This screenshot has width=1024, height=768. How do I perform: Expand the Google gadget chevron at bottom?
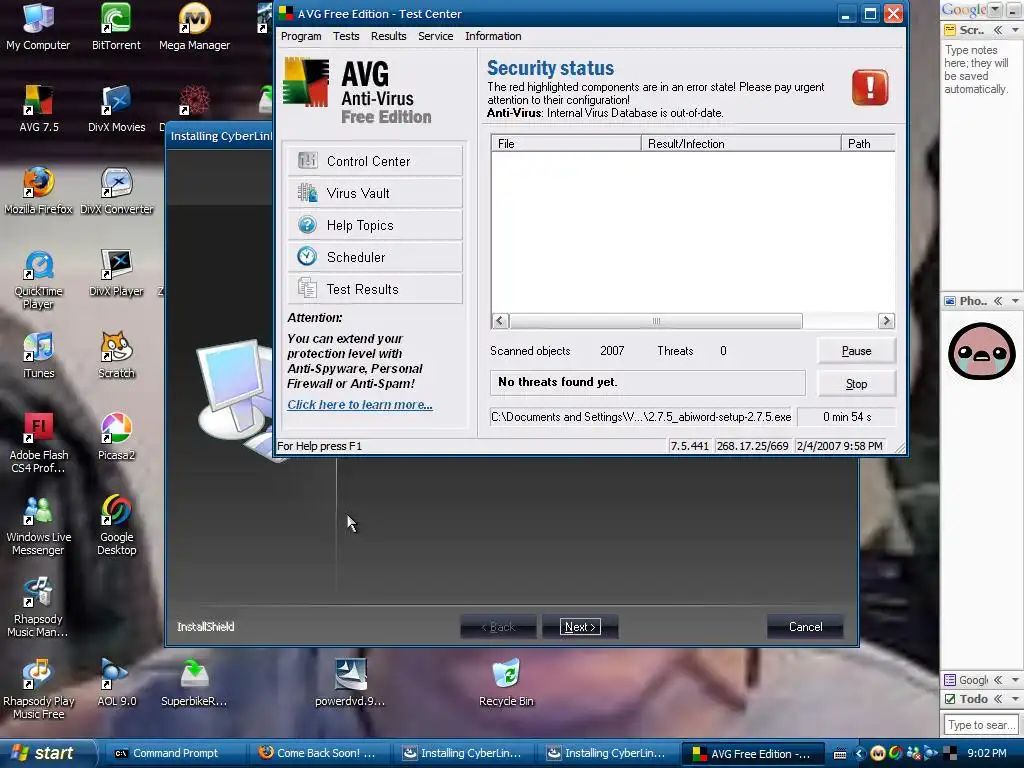(x=998, y=680)
